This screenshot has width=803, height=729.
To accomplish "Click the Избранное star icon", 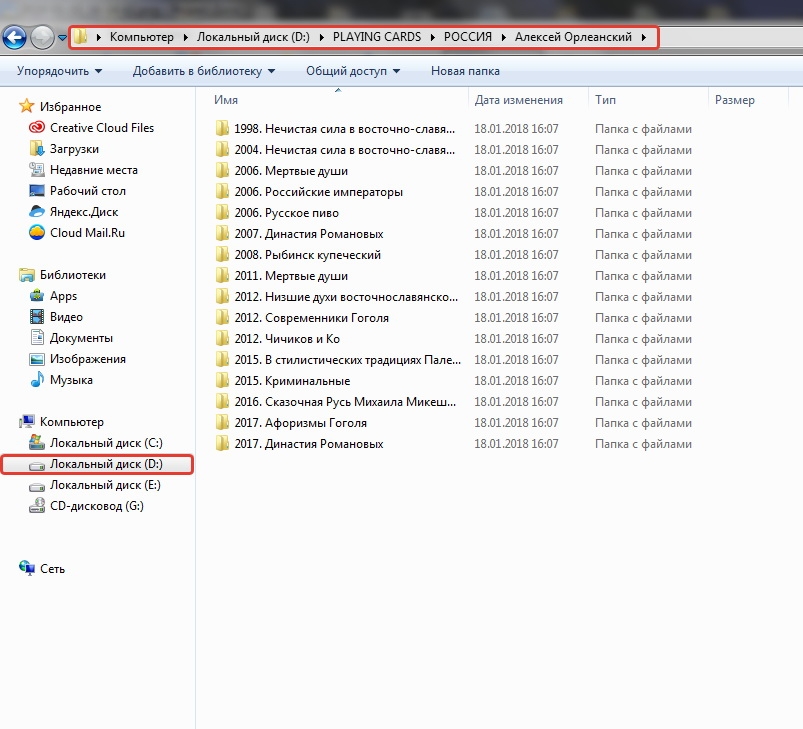I will pyautogui.click(x=26, y=106).
